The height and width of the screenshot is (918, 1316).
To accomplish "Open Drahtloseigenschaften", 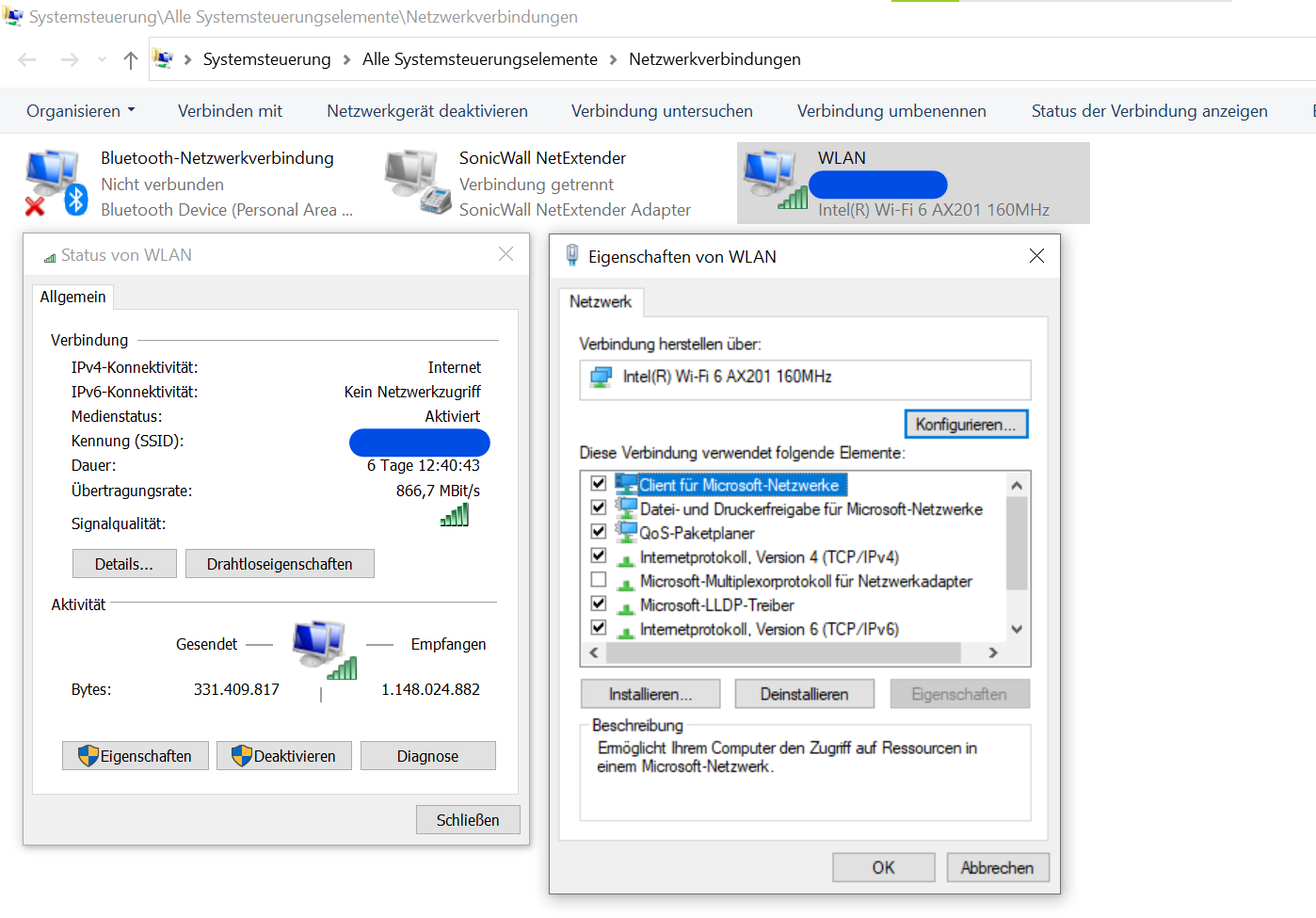I will 280,564.
